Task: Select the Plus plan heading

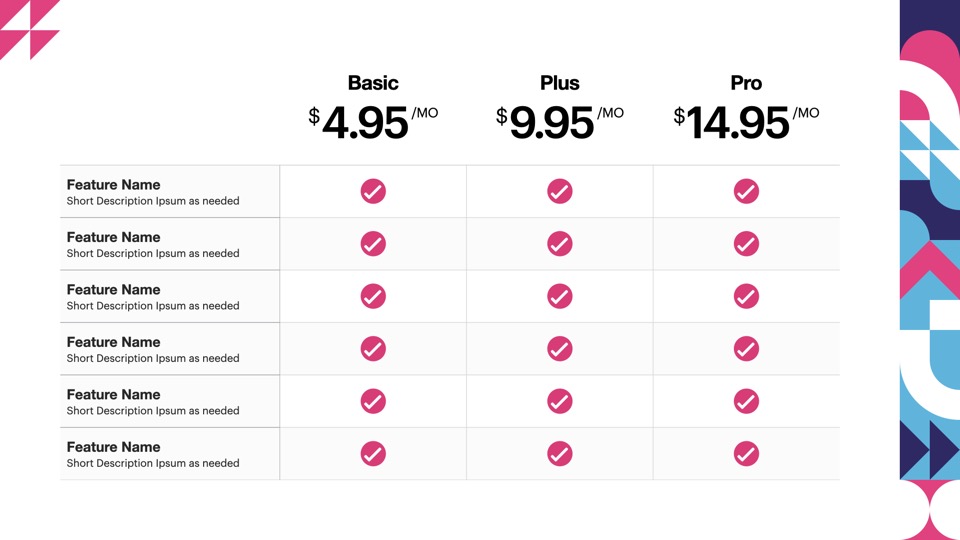Action: coord(560,83)
